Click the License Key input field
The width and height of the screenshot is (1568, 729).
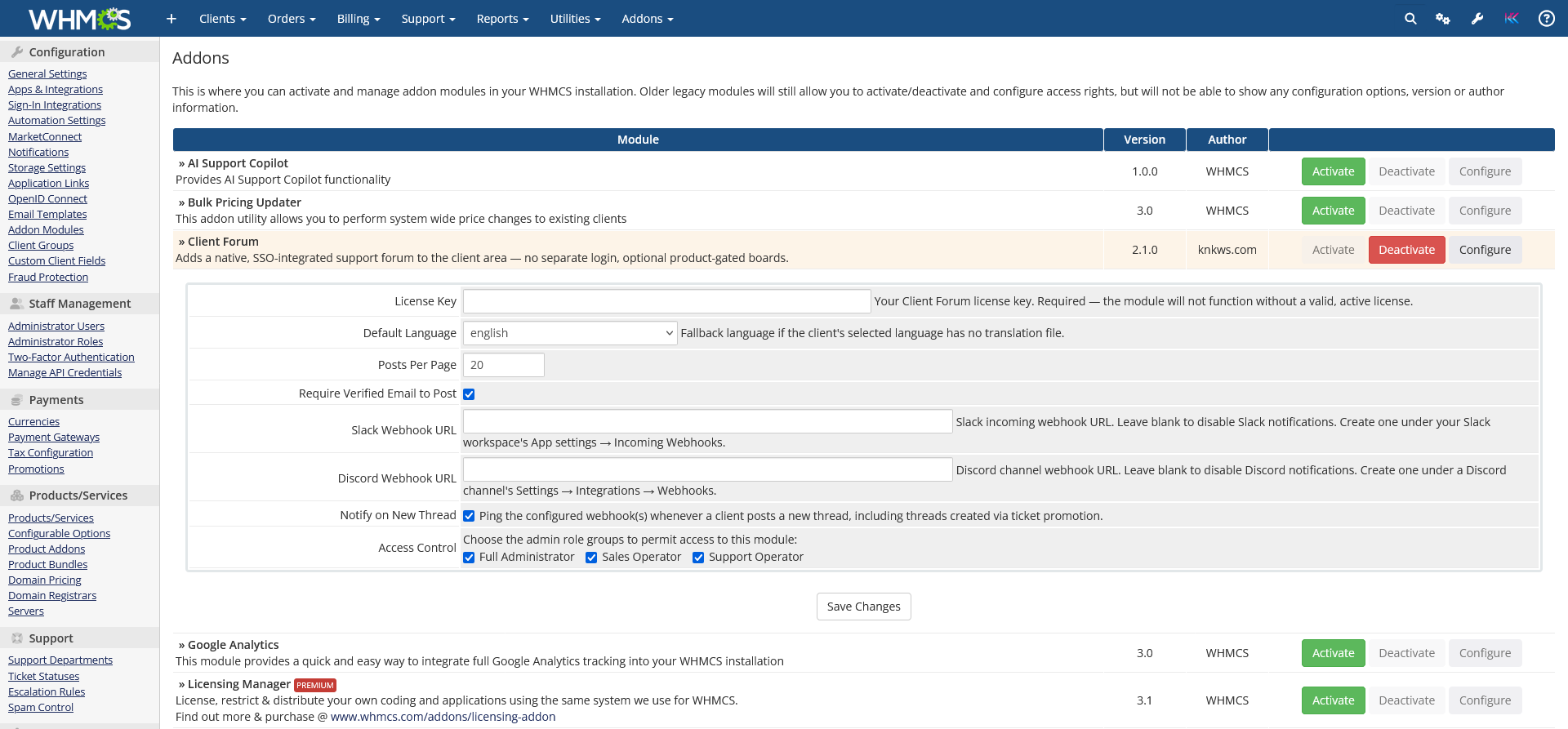pyautogui.click(x=666, y=301)
